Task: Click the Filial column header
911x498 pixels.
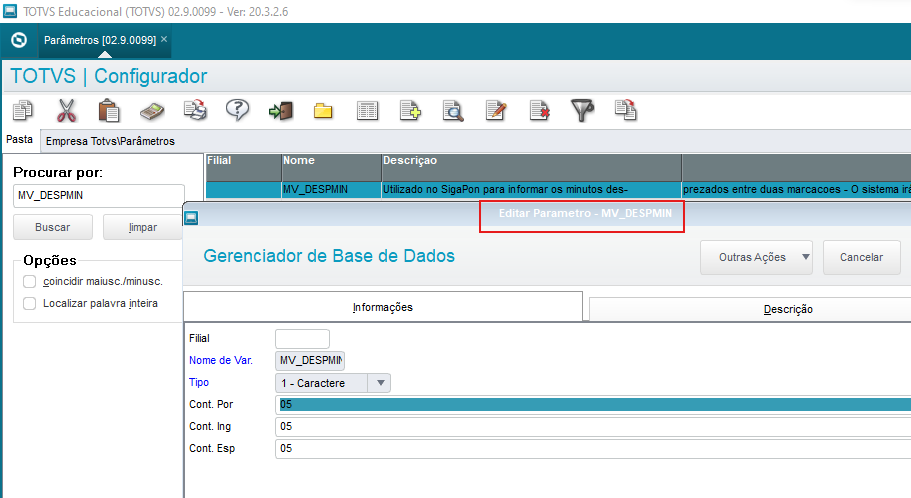Action: [x=243, y=167]
